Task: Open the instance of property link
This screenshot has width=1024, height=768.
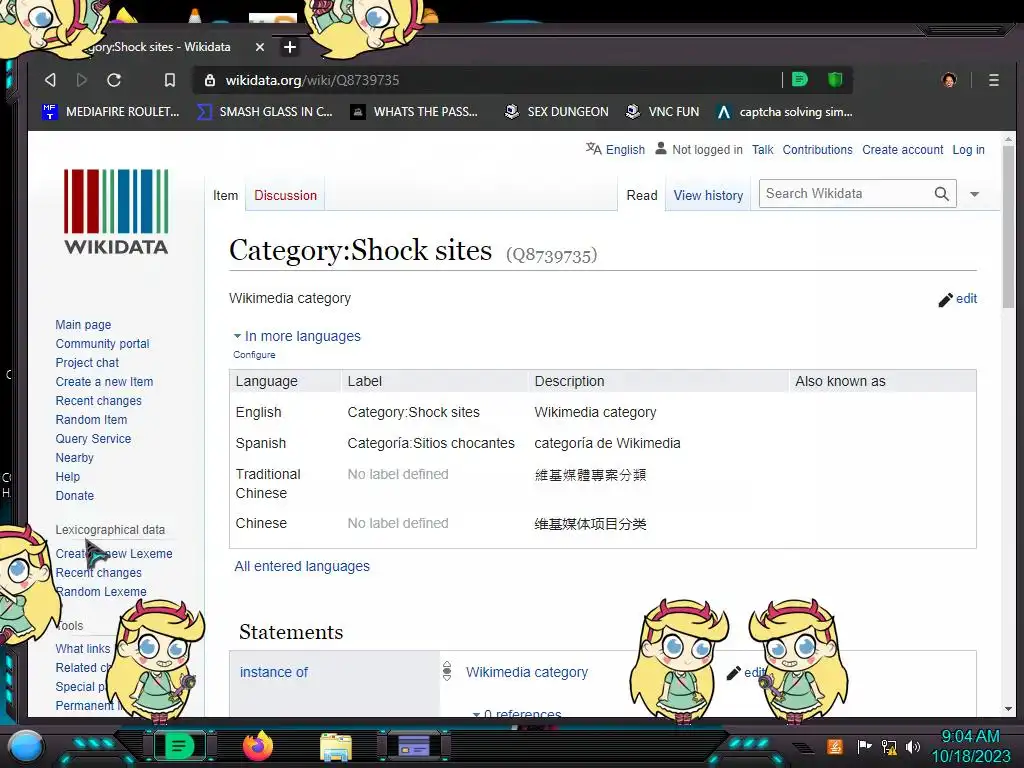Action: click(274, 672)
